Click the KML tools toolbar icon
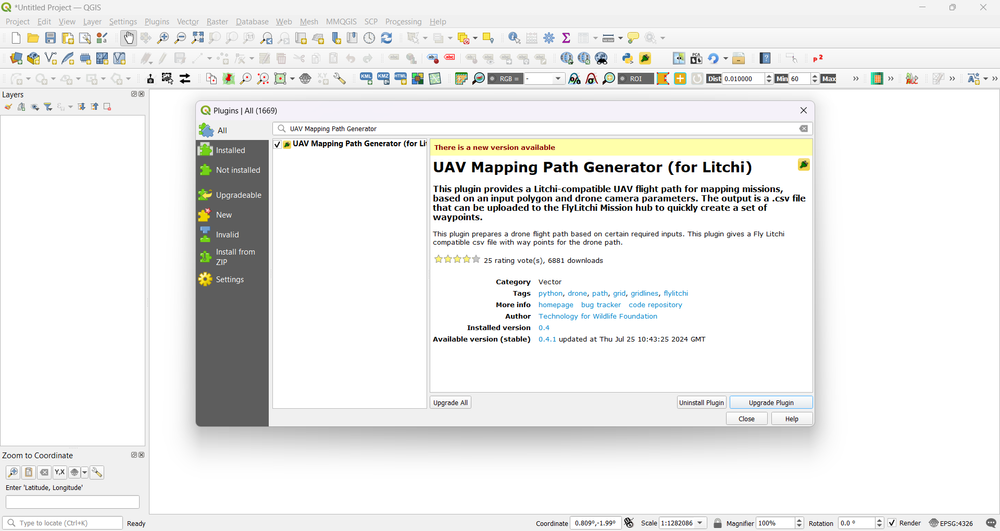This screenshot has width=1000, height=531. click(366, 78)
